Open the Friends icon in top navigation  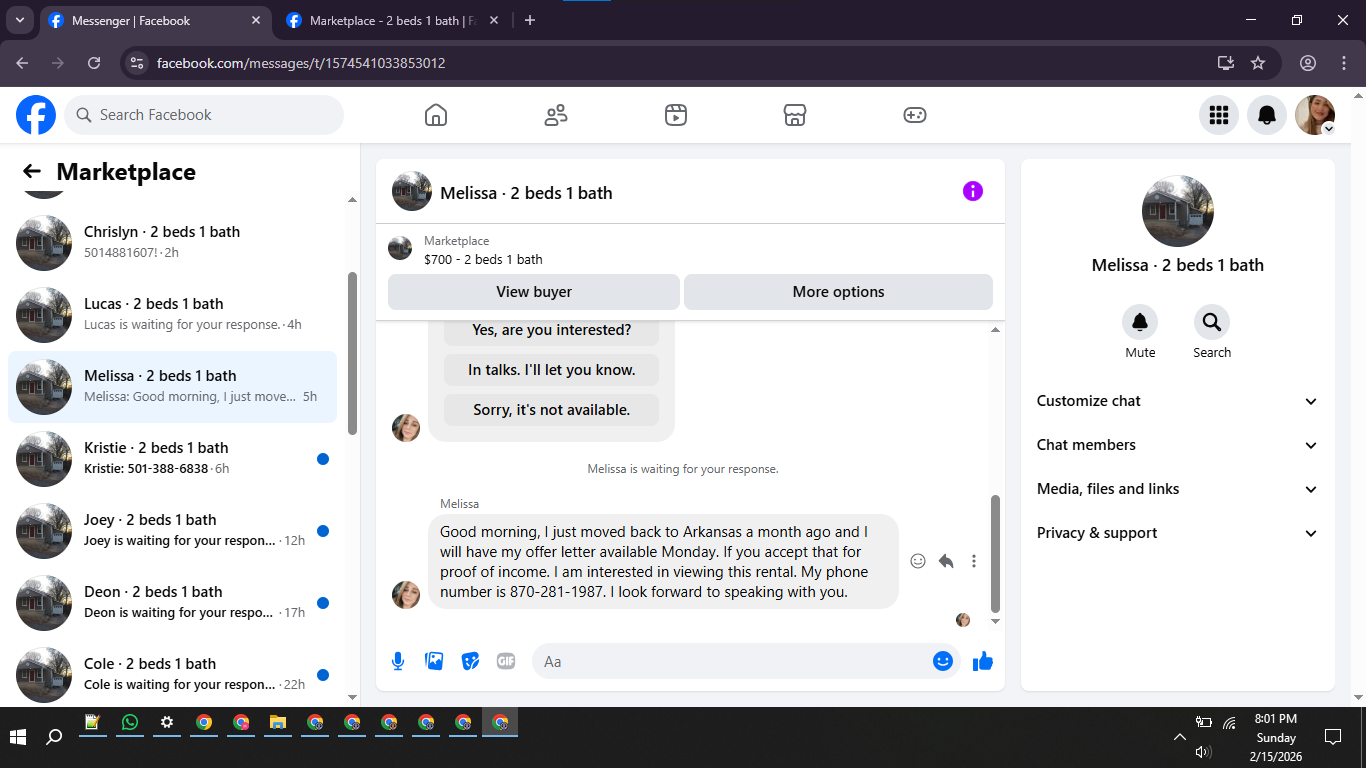[x=556, y=115]
